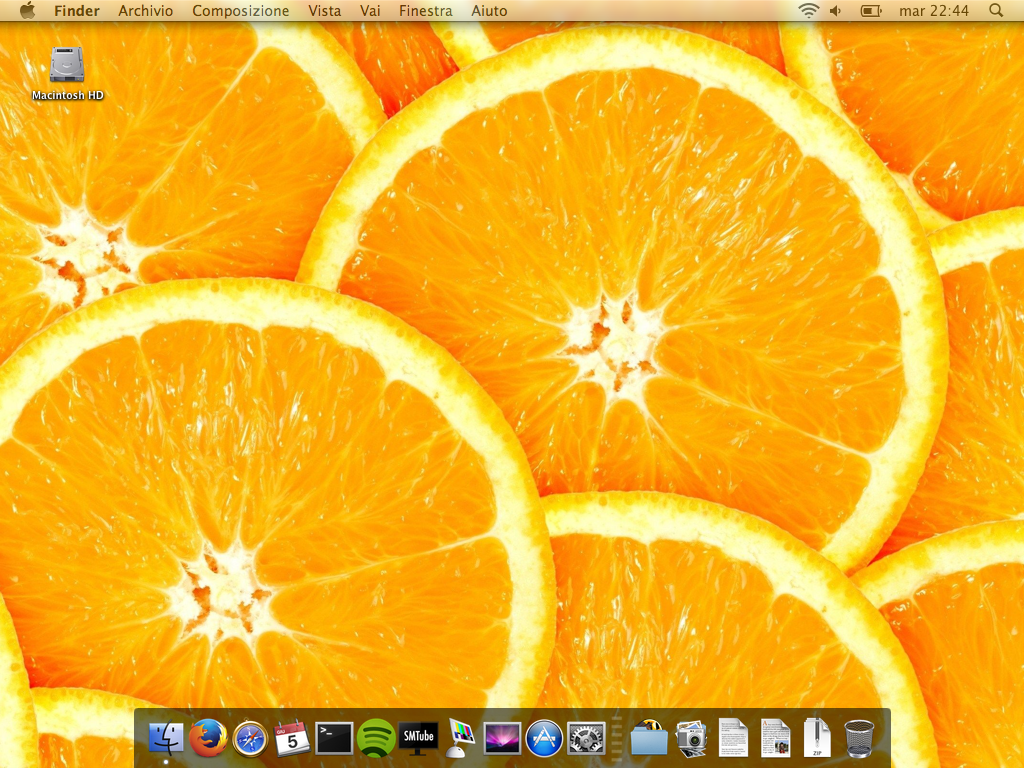Open the ZIP archive in the Dock
1024x768 pixels.
point(817,738)
